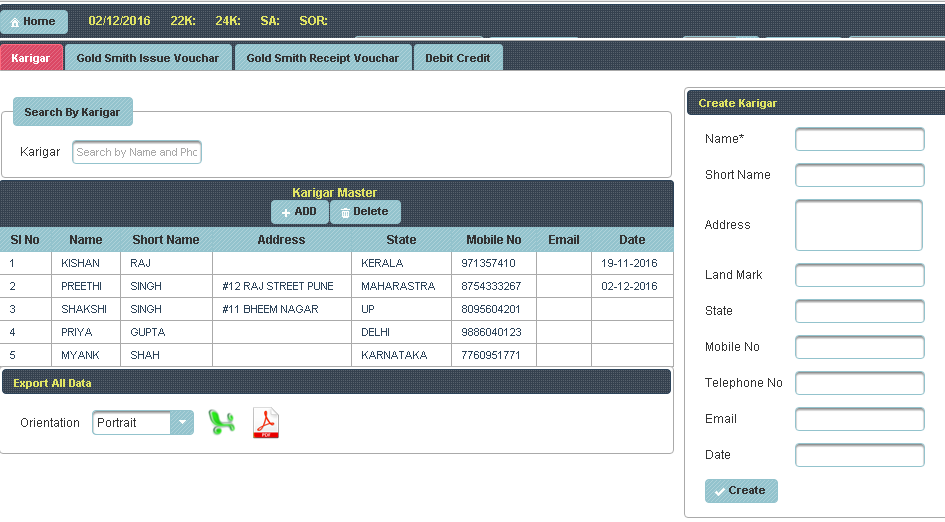Click the Mobile No input field
Image resolution: width=945 pixels, height=522 pixels.
[x=859, y=347]
